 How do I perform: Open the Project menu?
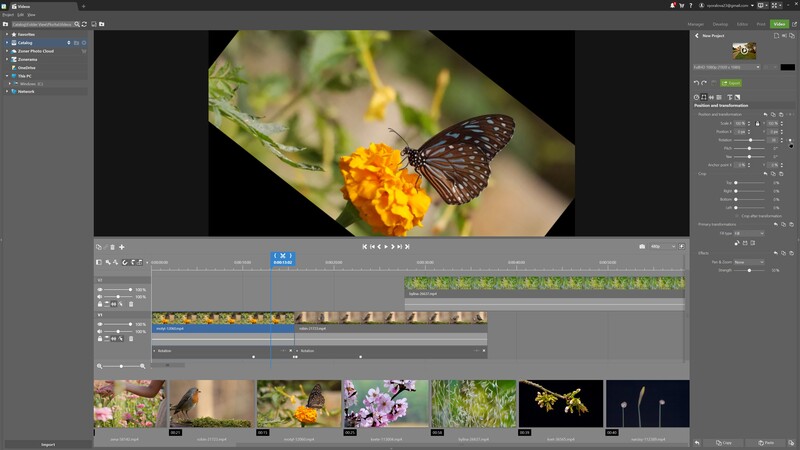coord(8,15)
